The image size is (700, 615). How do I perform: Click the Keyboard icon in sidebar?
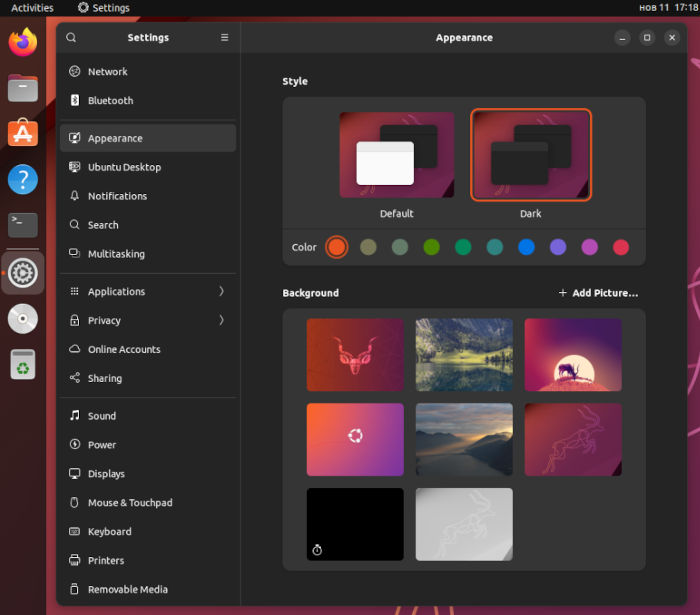75,531
